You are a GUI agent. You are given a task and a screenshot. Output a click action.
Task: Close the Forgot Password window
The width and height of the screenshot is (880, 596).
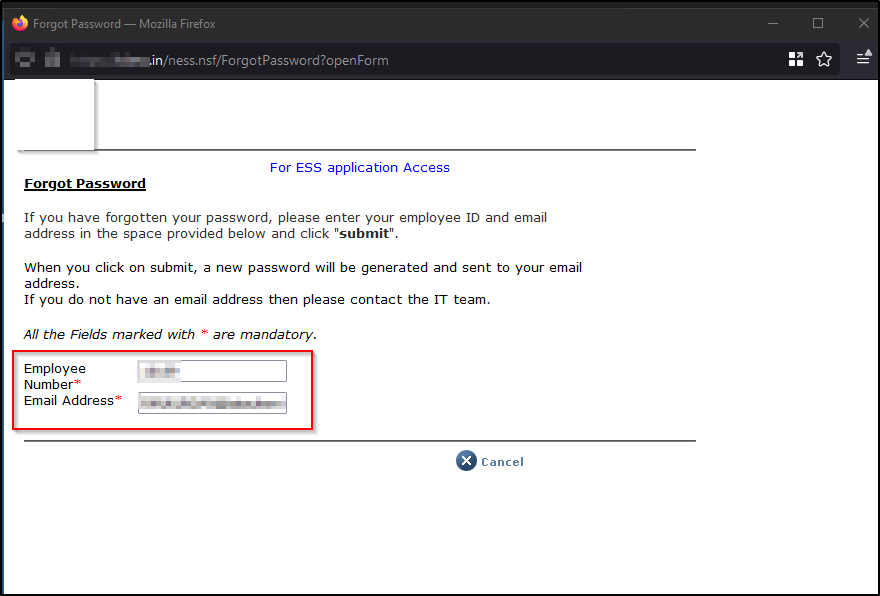click(863, 23)
